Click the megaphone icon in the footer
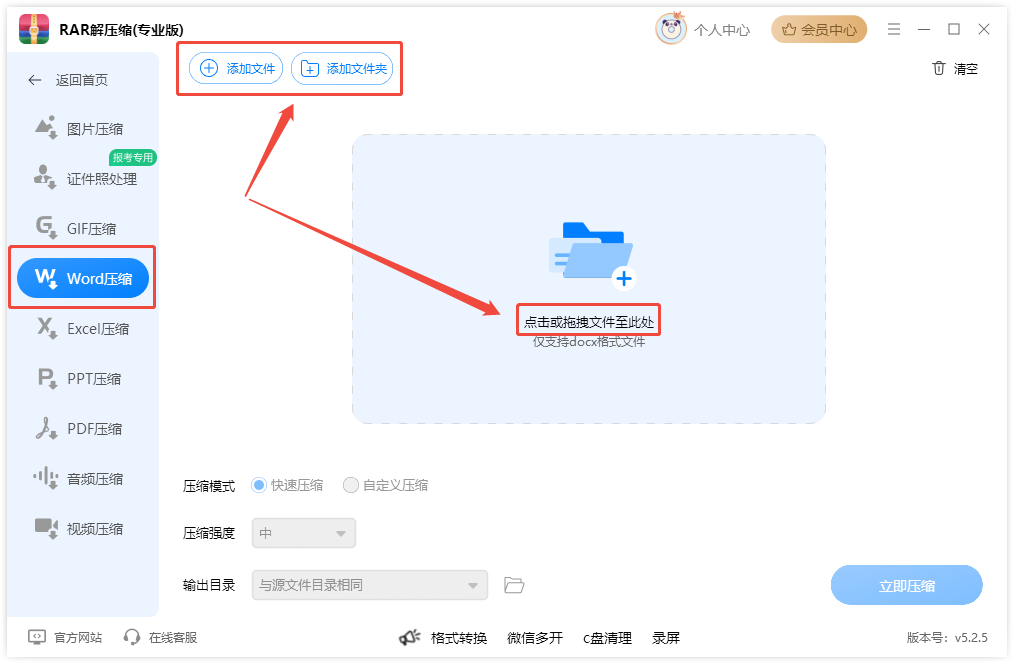 tap(409, 637)
